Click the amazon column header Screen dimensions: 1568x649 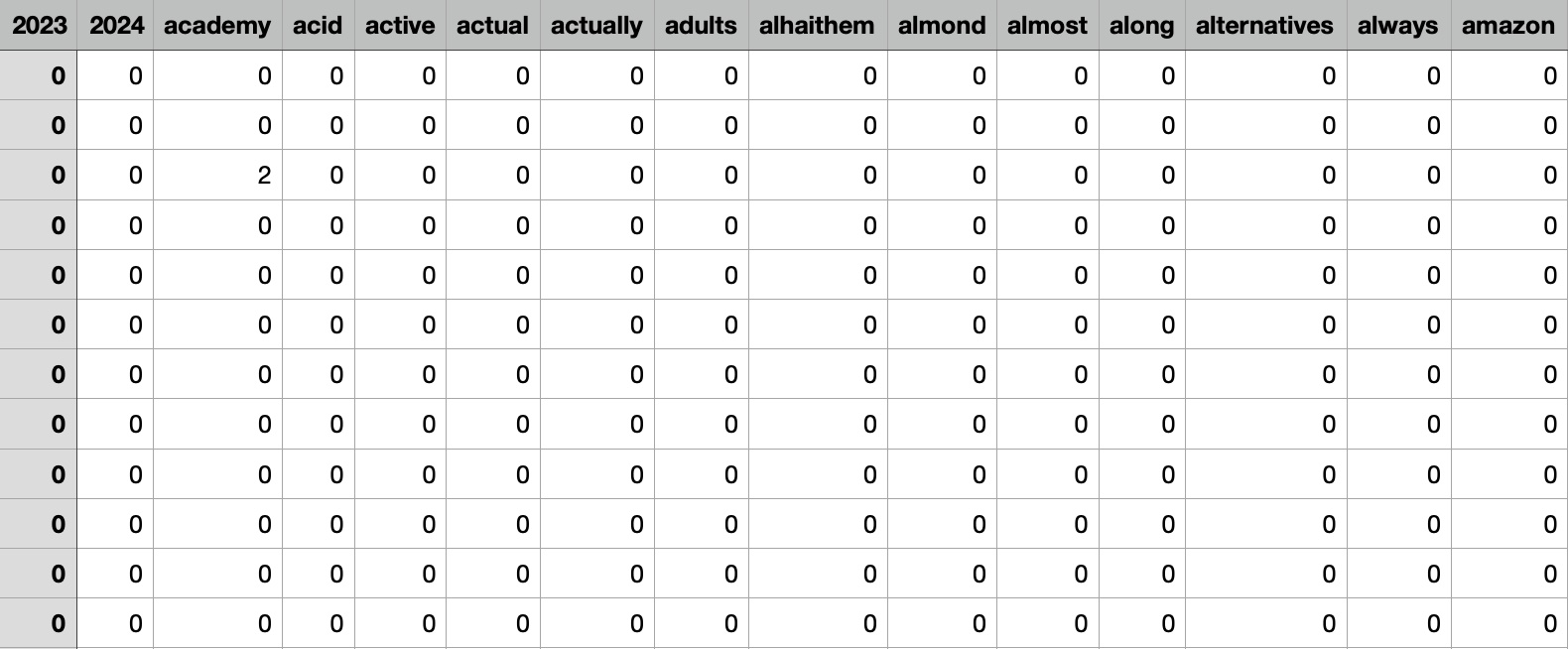pyautogui.click(x=1507, y=26)
